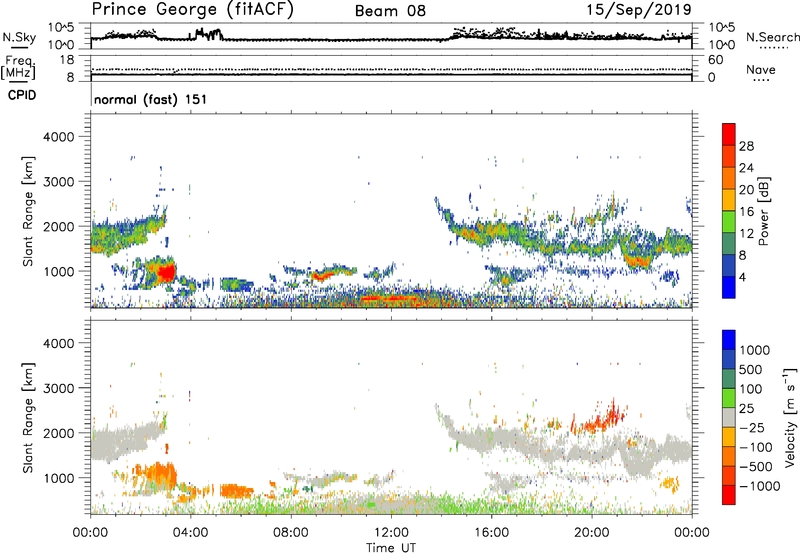Viewport: 800px width, 554px height.
Task: Click the "CPID" label
Action: click(22, 95)
